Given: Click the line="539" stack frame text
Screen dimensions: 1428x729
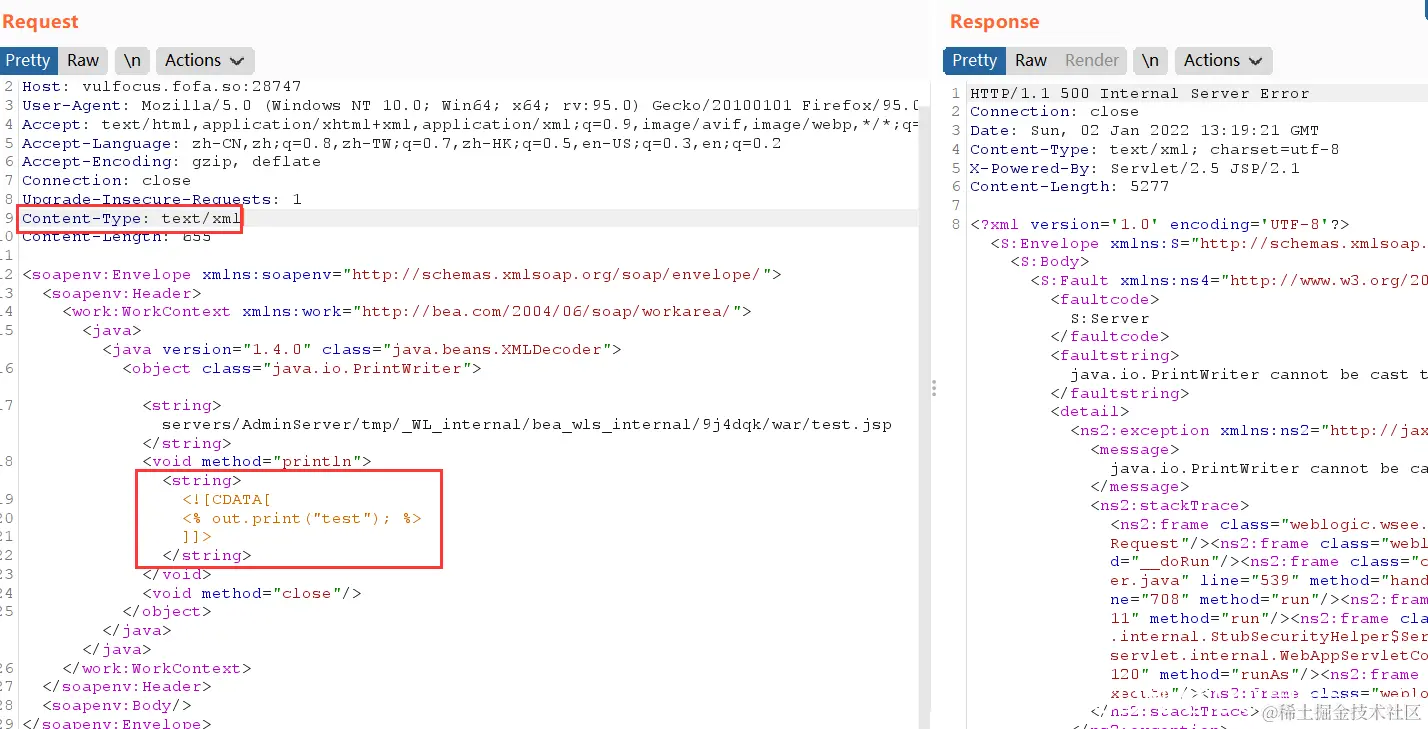Looking at the screenshot, I should pos(1269,580).
